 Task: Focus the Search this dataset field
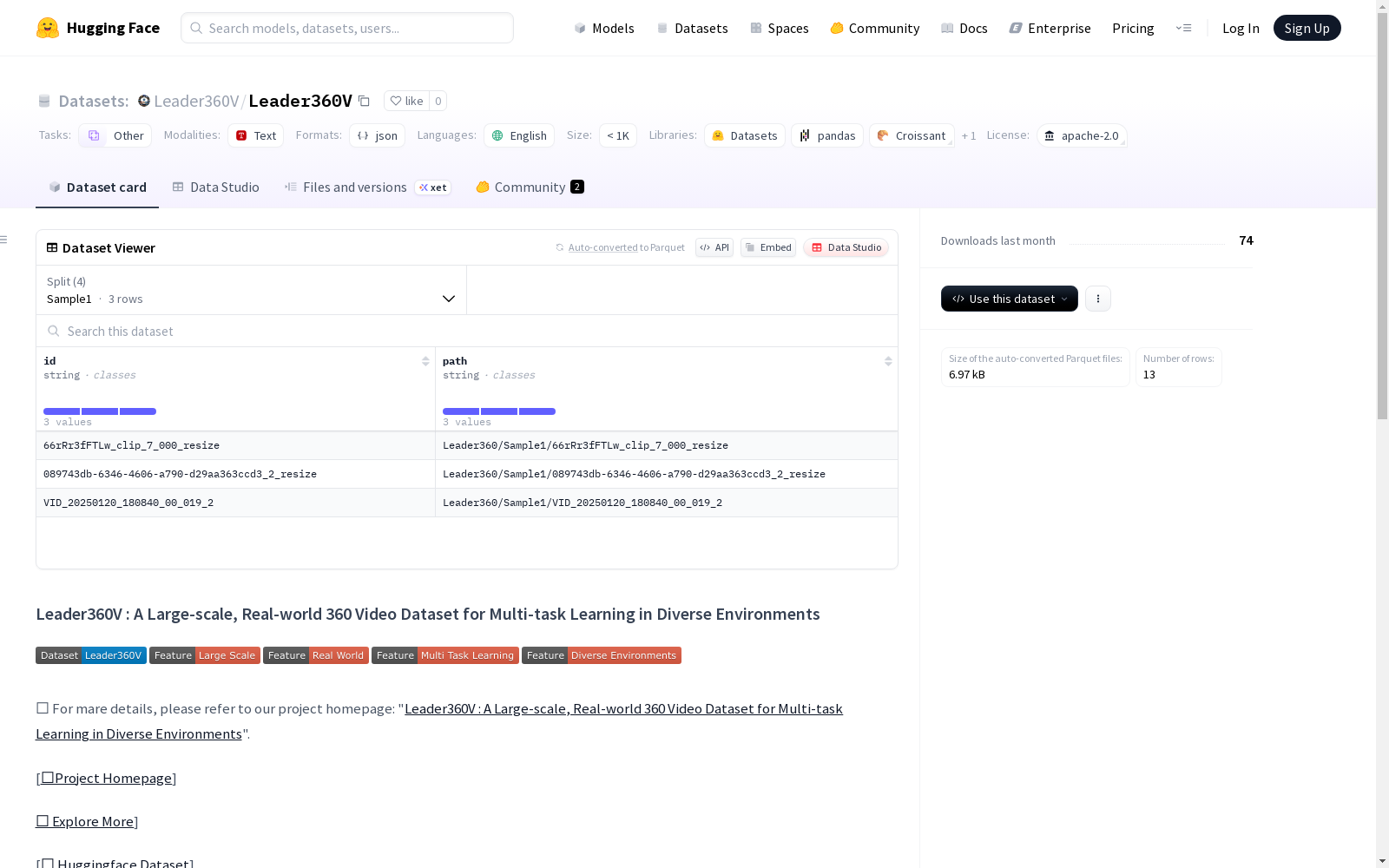[467, 331]
